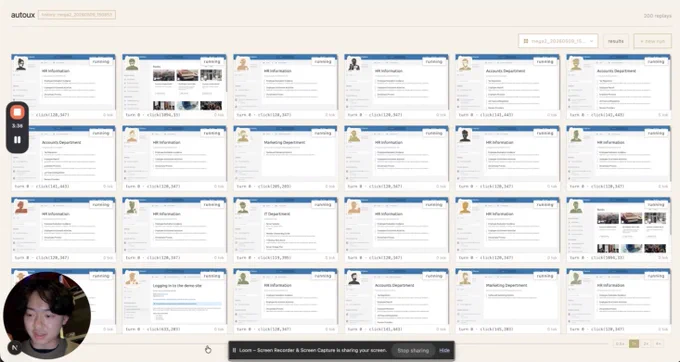
Task: Select the highlighted 1x speed button
Action: (x=634, y=344)
